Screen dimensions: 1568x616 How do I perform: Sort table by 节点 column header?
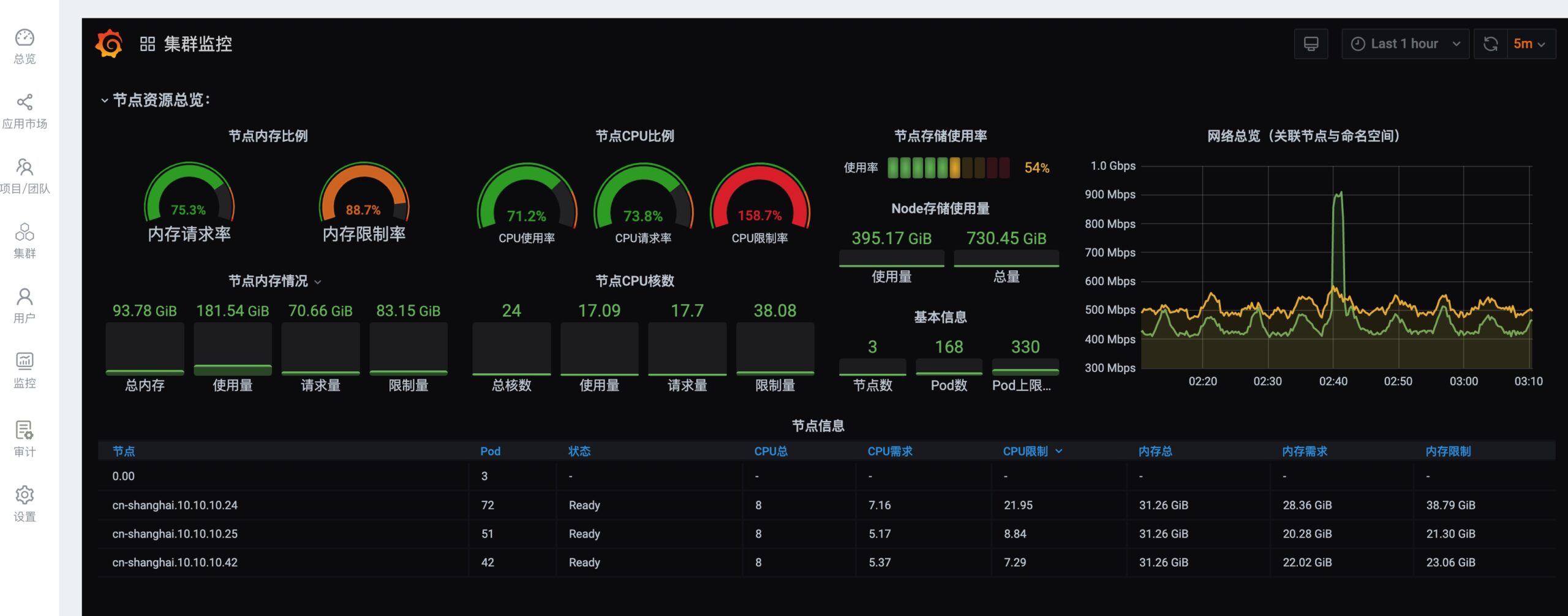pos(124,451)
